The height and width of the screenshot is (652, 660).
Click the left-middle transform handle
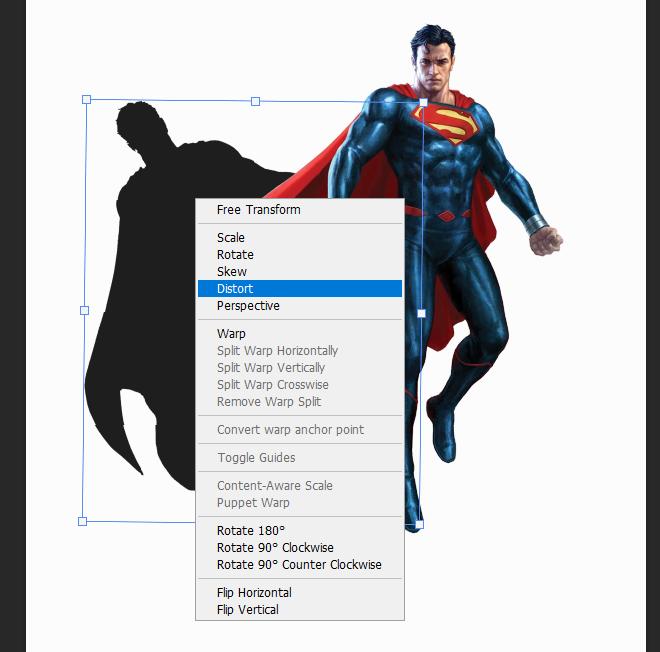pos(84,310)
